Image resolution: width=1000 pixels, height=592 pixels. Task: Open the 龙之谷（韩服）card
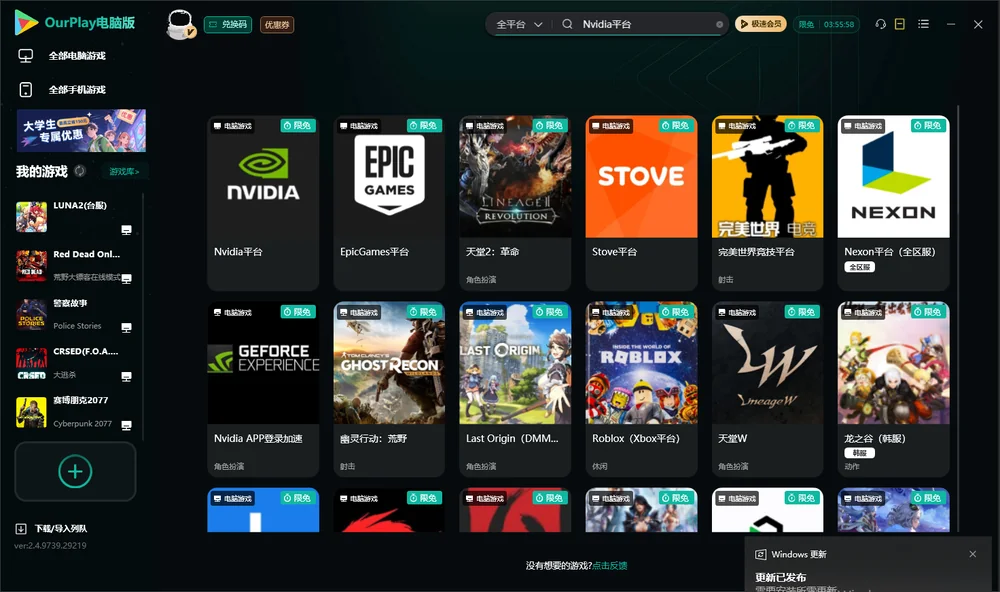click(893, 389)
